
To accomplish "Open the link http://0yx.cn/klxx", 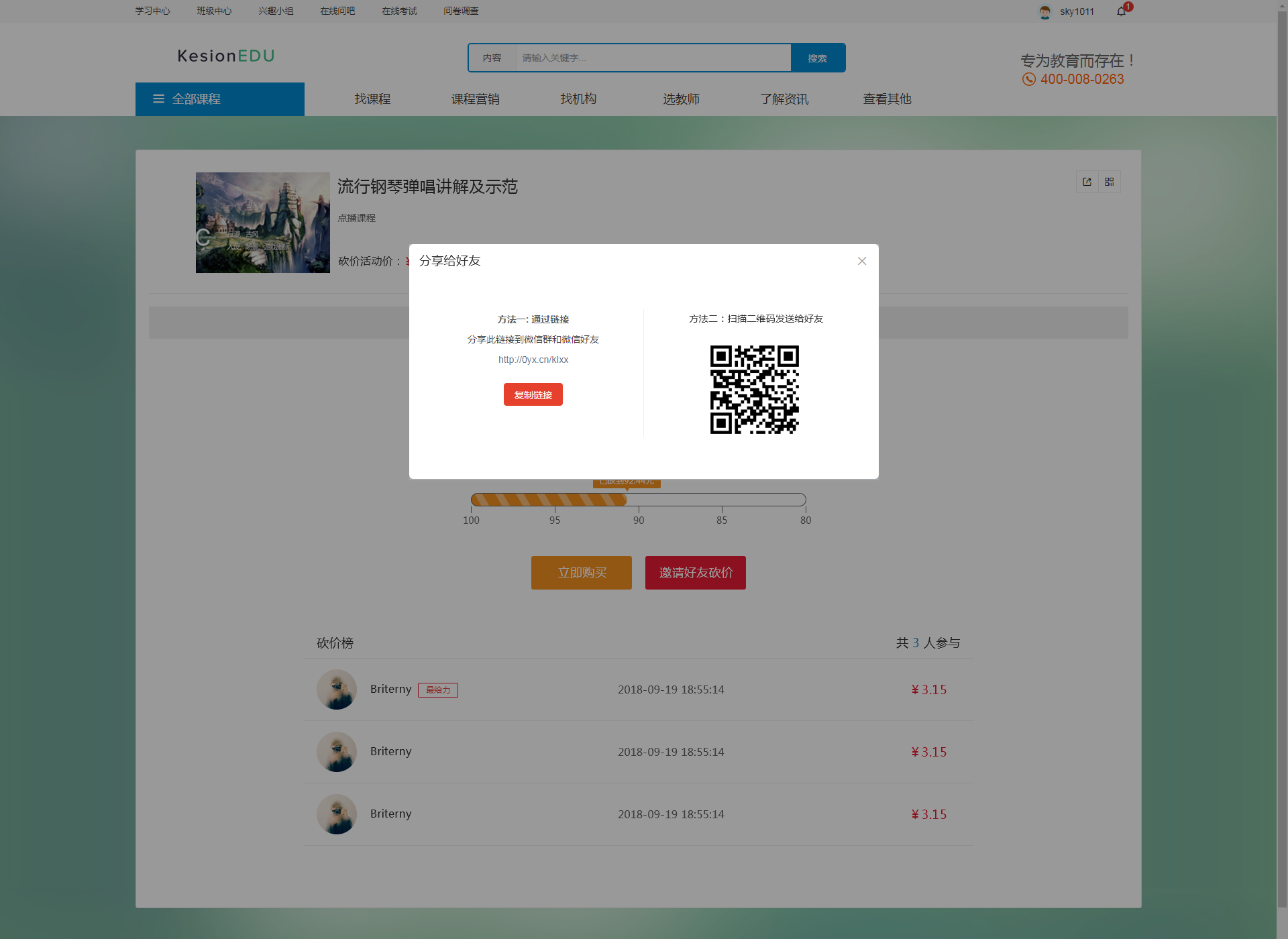I will (533, 360).
